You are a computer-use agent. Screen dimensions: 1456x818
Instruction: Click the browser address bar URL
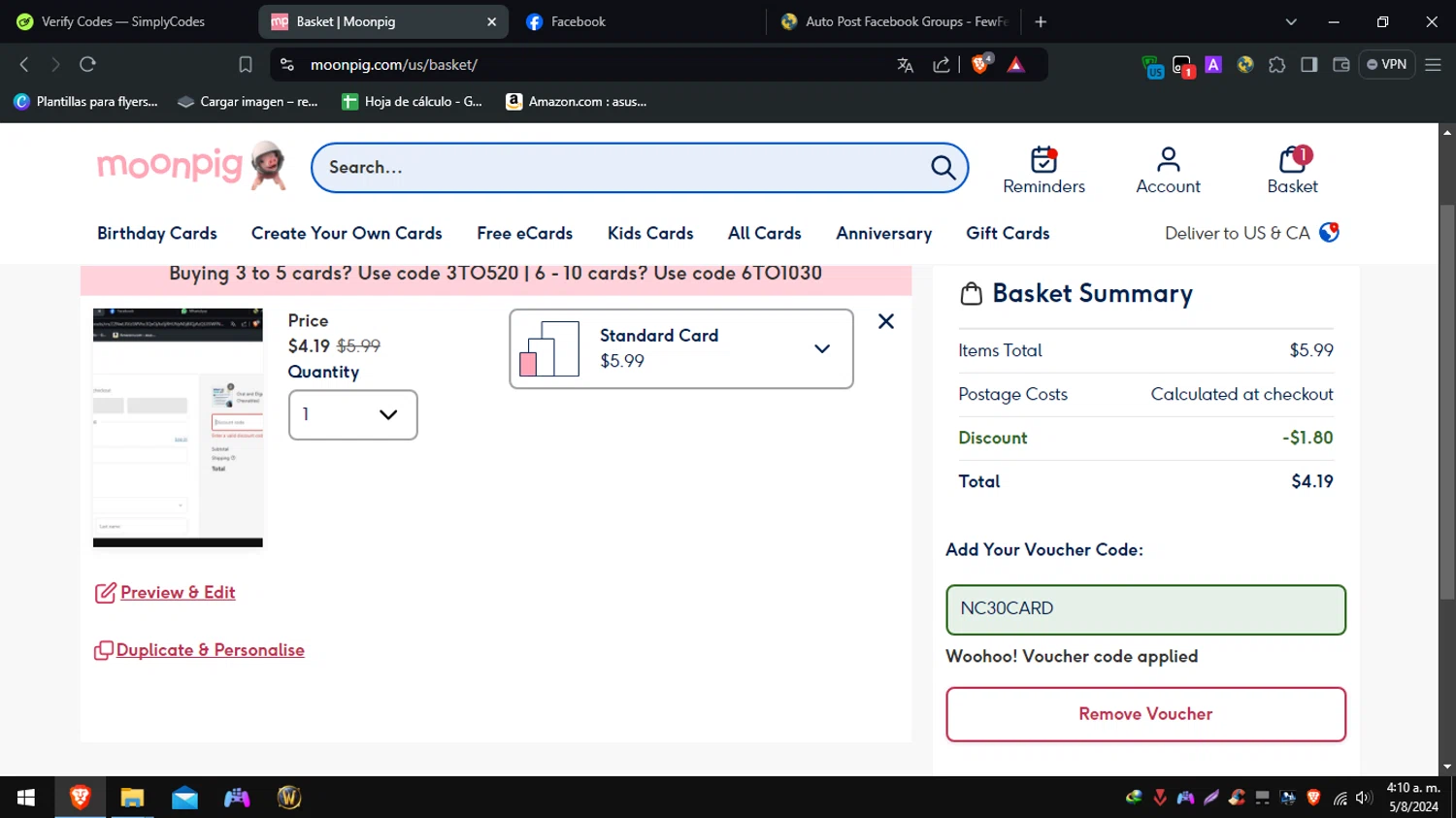394,65
